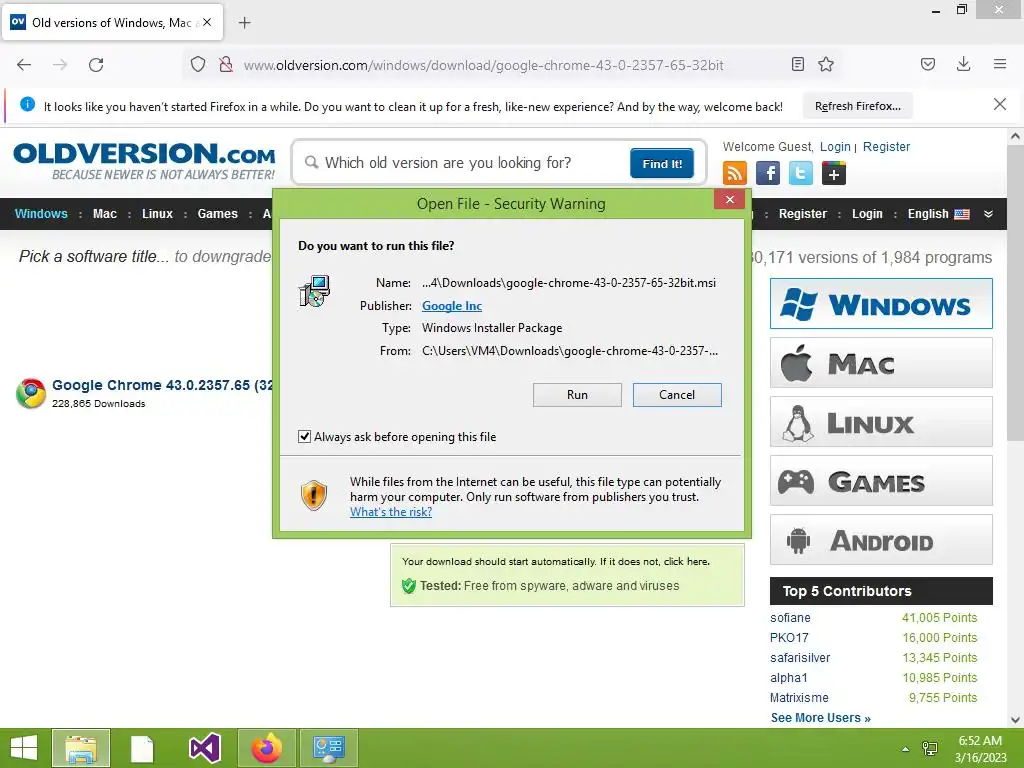Open the Windows Start button
The image size is (1024, 768).
click(24, 748)
